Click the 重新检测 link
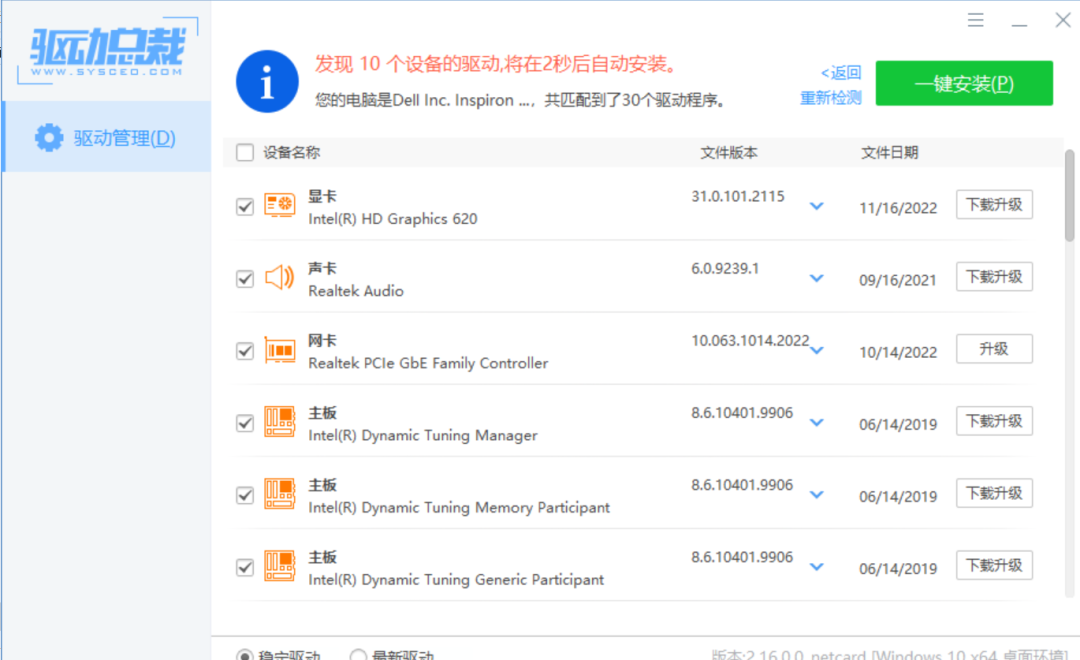The width and height of the screenshot is (1080, 660). pos(831,98)
